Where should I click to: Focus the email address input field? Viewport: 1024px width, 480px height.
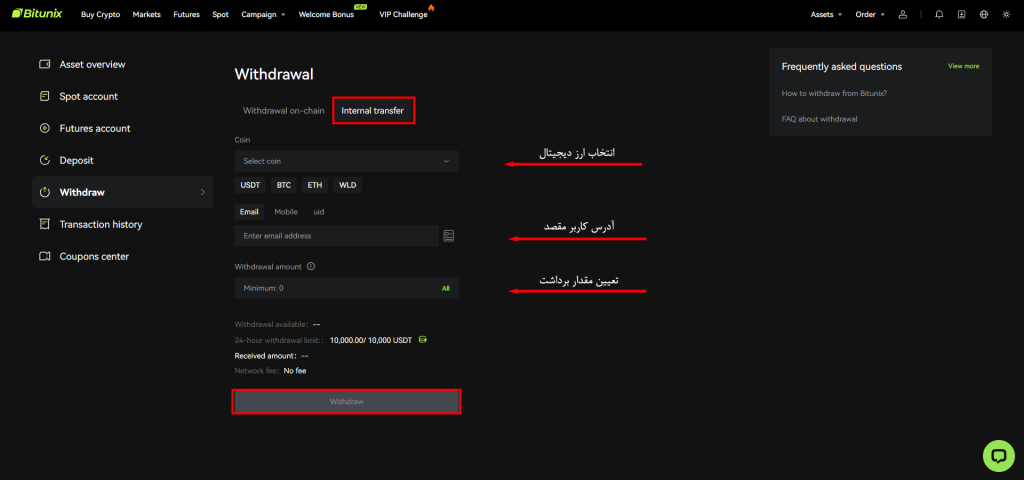pyautogui.click(x=336, y=236)
